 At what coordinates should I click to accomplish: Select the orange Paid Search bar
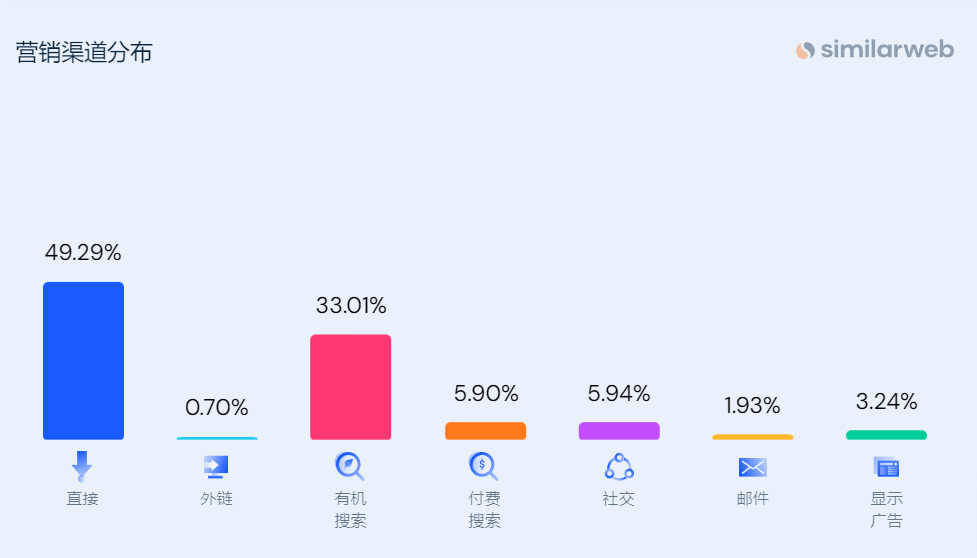point(485,431)
